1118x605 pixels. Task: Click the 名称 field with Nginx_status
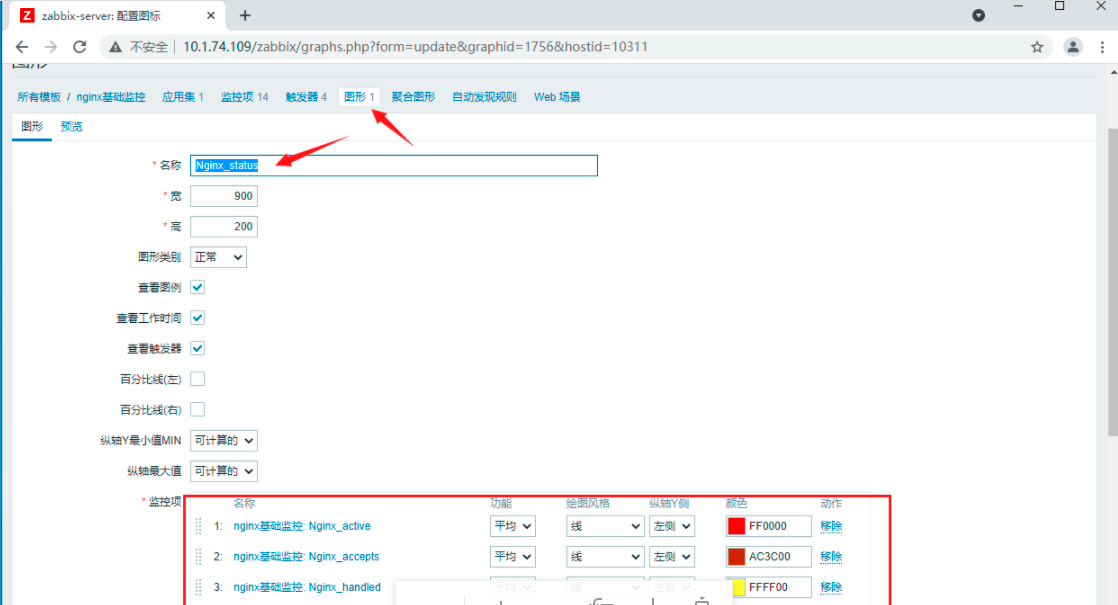[x=394, y=165]
